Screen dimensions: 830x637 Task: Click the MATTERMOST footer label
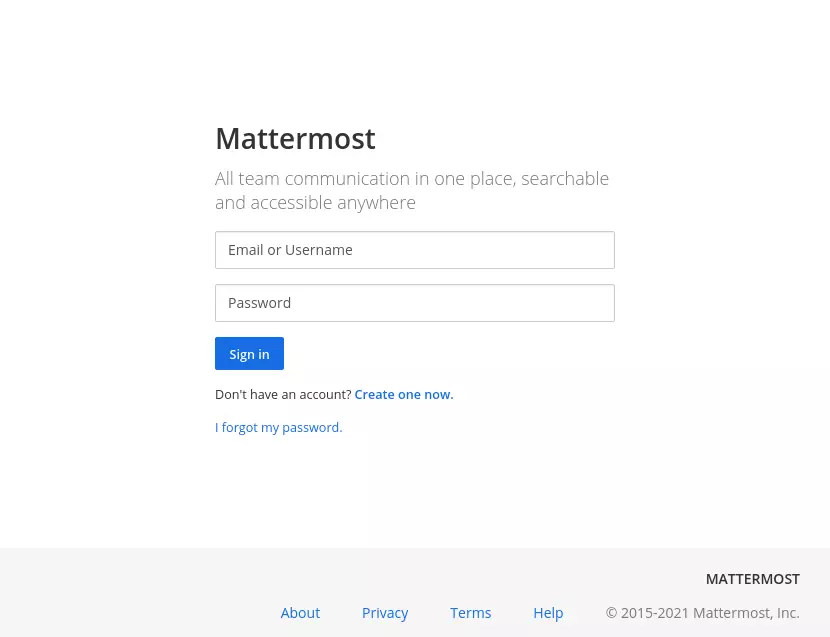click(752, 579)
